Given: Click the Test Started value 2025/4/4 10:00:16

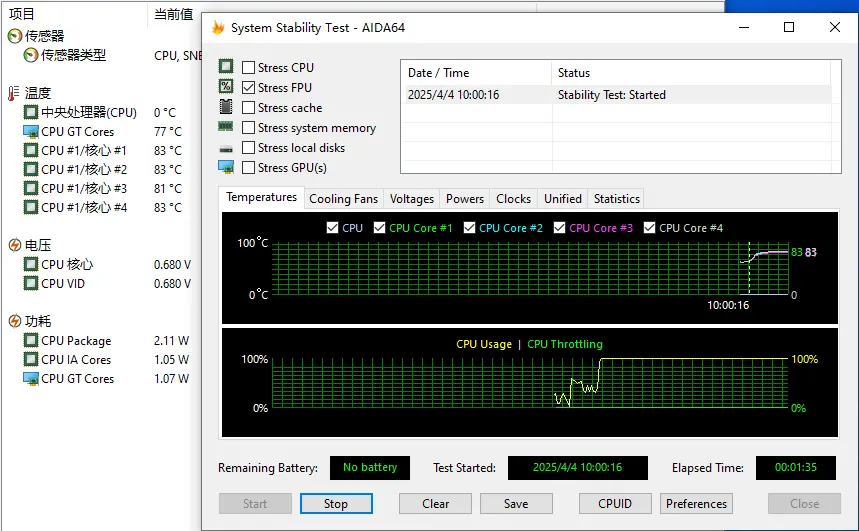Looking at the screenshot, I should (577, 467).
